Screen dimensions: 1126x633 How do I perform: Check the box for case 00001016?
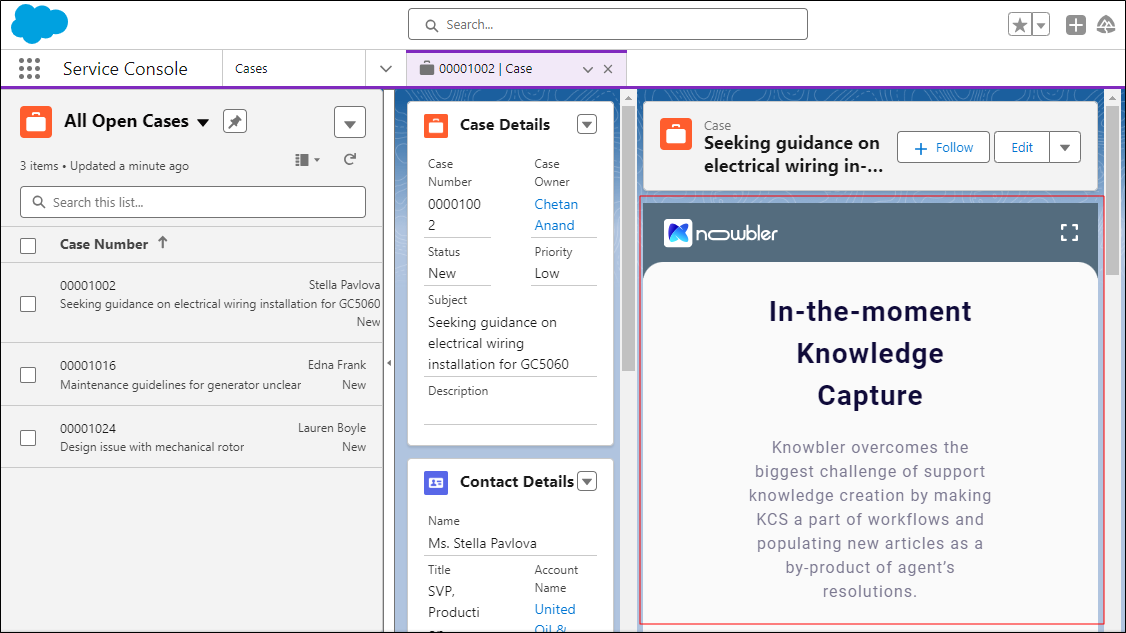click(x=28, y=375)
